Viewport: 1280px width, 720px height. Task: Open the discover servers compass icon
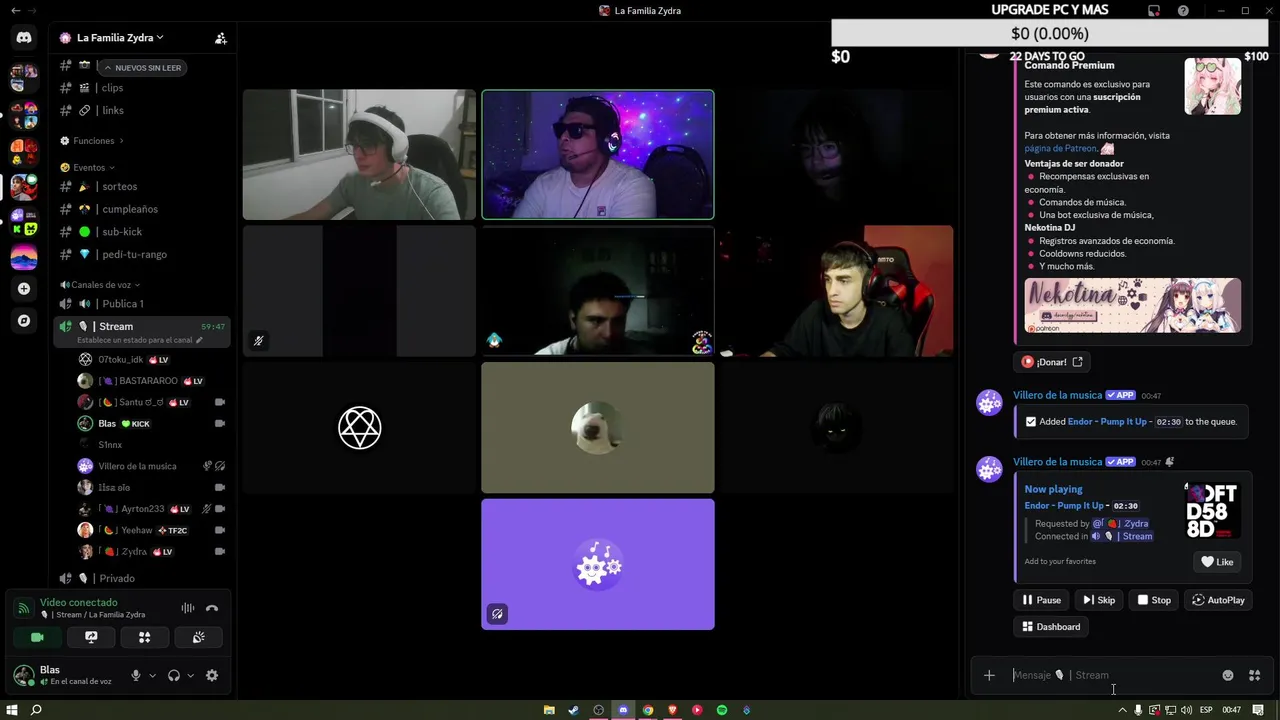click(24, 321)
